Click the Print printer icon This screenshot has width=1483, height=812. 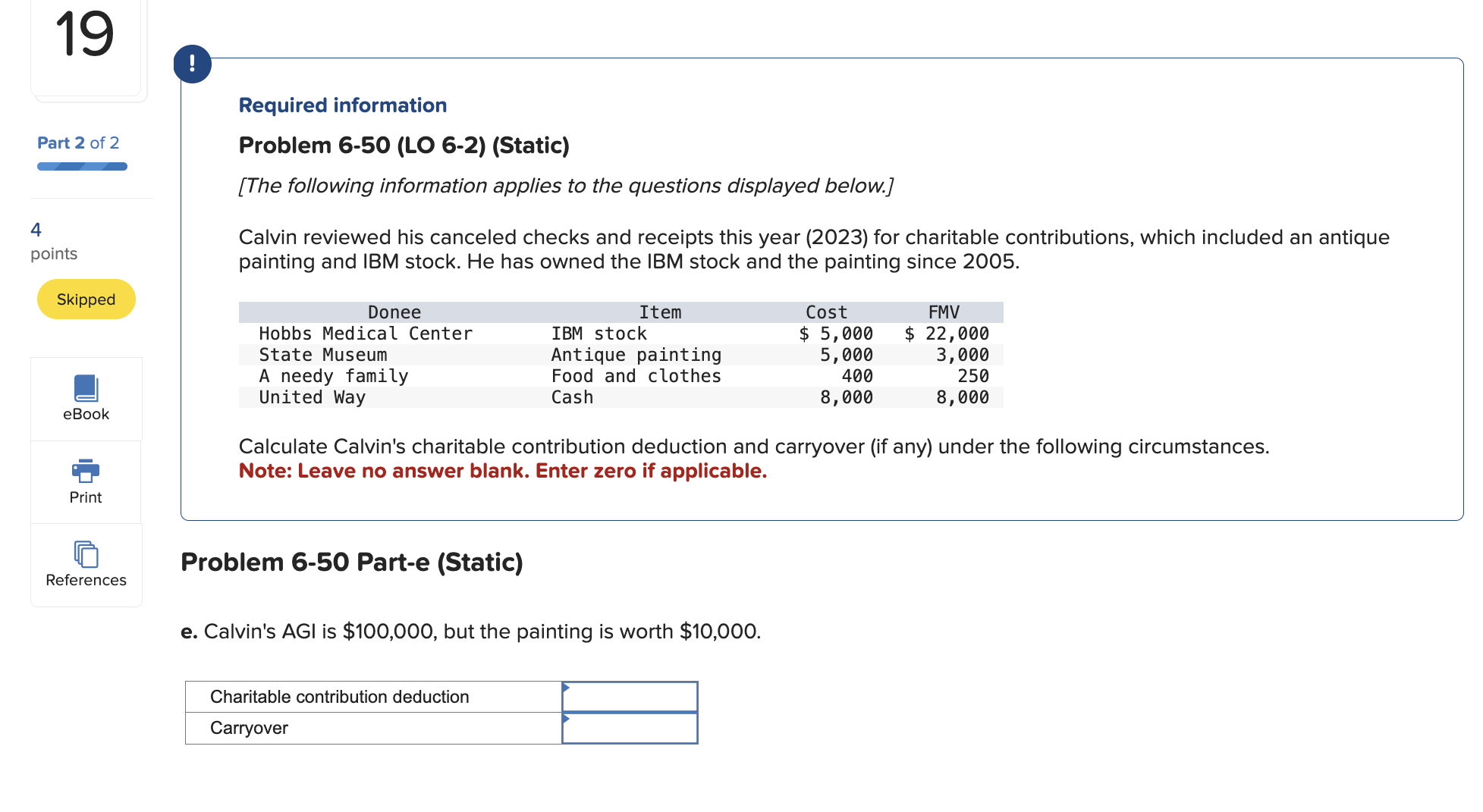tap(86, 471)
